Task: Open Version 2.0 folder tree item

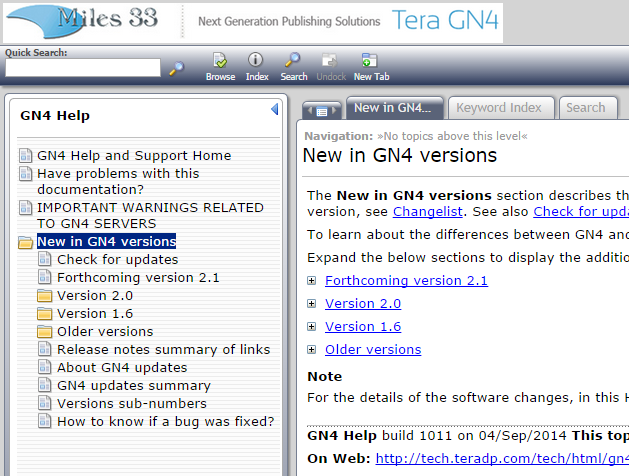Action: pyautogui.click(x=95, y=296)
